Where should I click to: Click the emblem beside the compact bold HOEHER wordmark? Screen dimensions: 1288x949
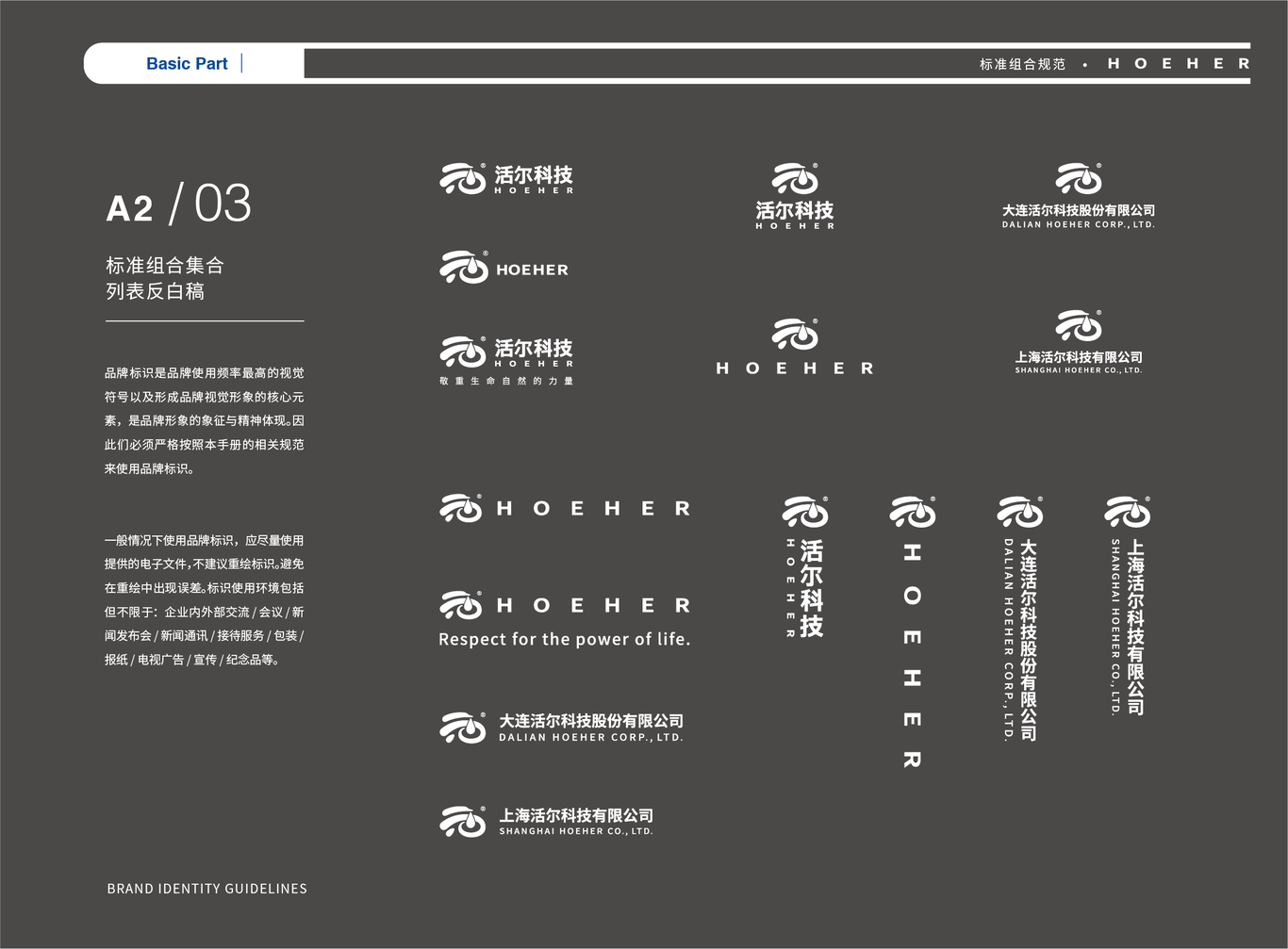pyautogui.click(x=464, y=268)
